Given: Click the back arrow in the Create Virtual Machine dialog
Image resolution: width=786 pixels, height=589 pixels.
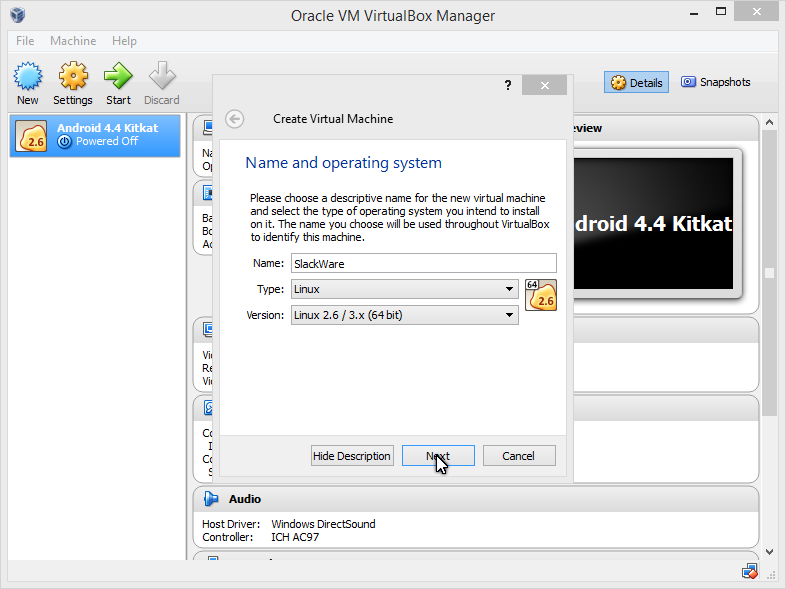Looking at the screenshot, I should [x=235, y=119].
